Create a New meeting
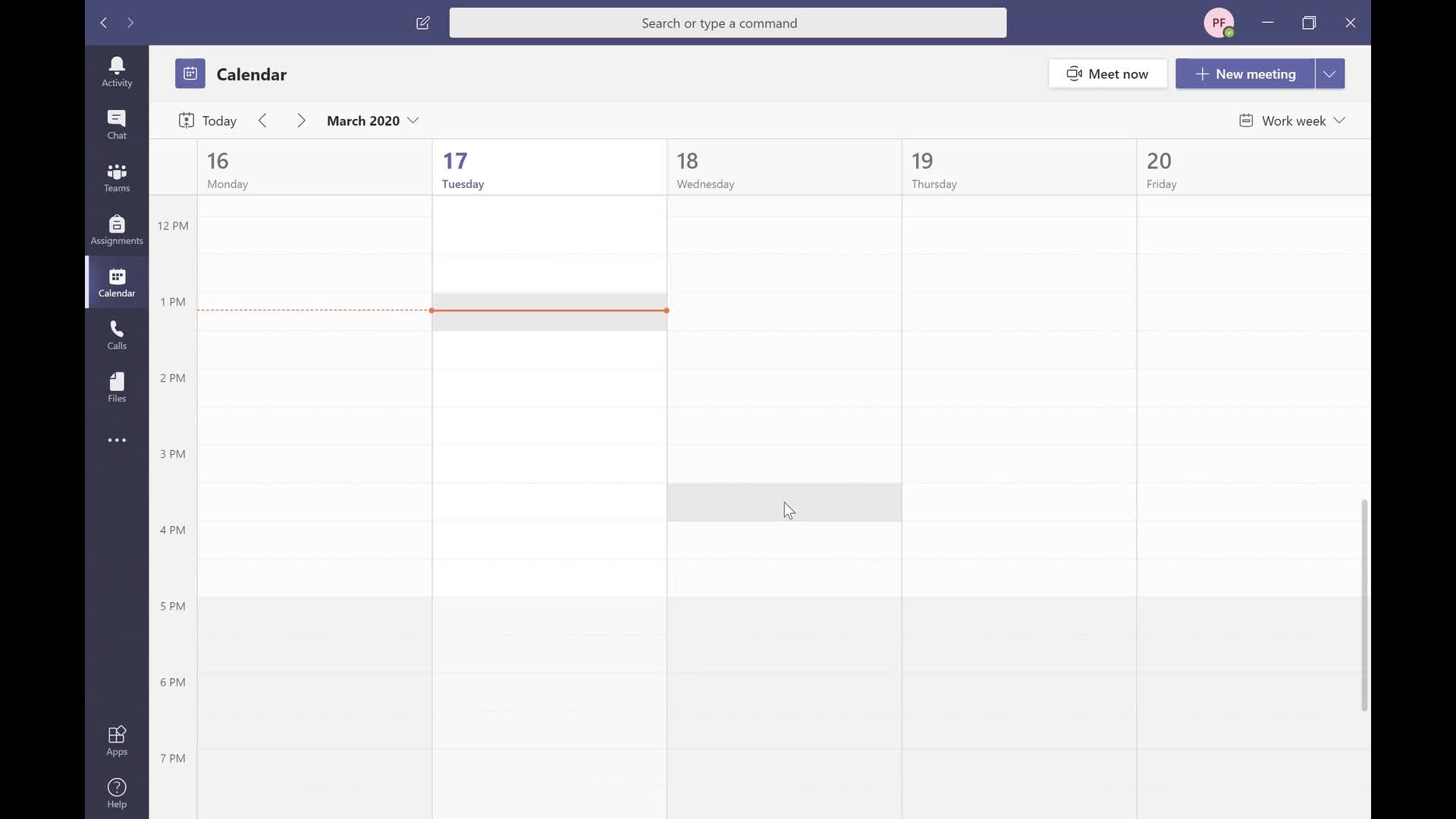 1245,74
